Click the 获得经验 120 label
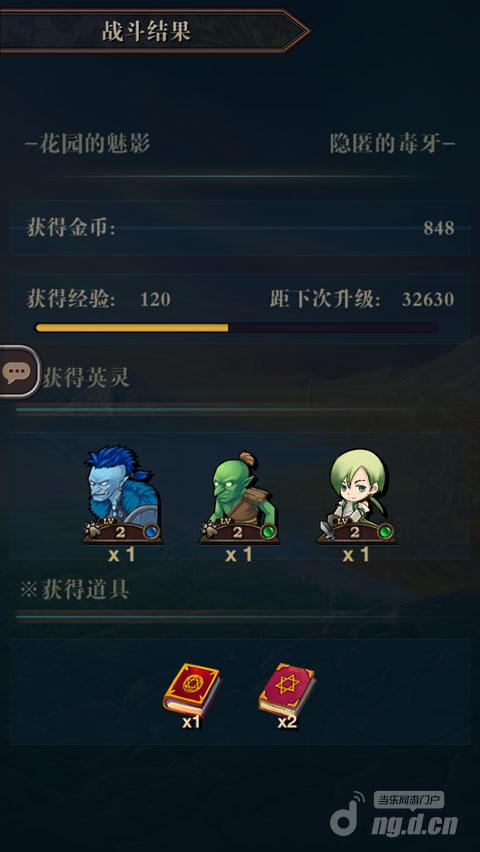Viewport: 480px width, 852px height. tap(99, 299)
